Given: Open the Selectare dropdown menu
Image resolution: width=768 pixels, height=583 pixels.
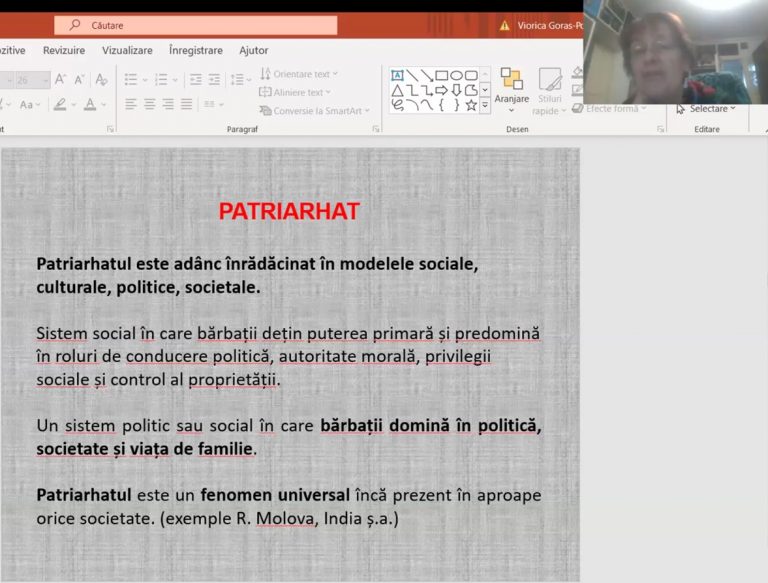Looking at the screenshot, I should pos(706,108).
